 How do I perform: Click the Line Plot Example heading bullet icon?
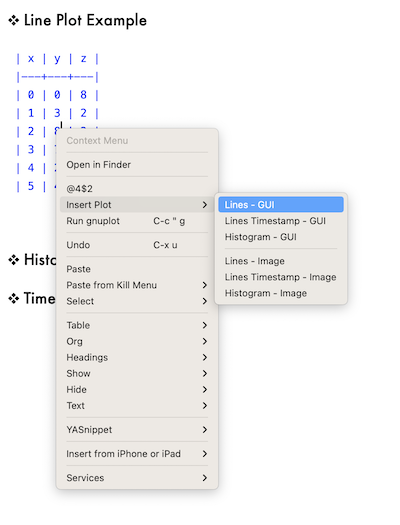pyautogui.click(x=14, y=20)
